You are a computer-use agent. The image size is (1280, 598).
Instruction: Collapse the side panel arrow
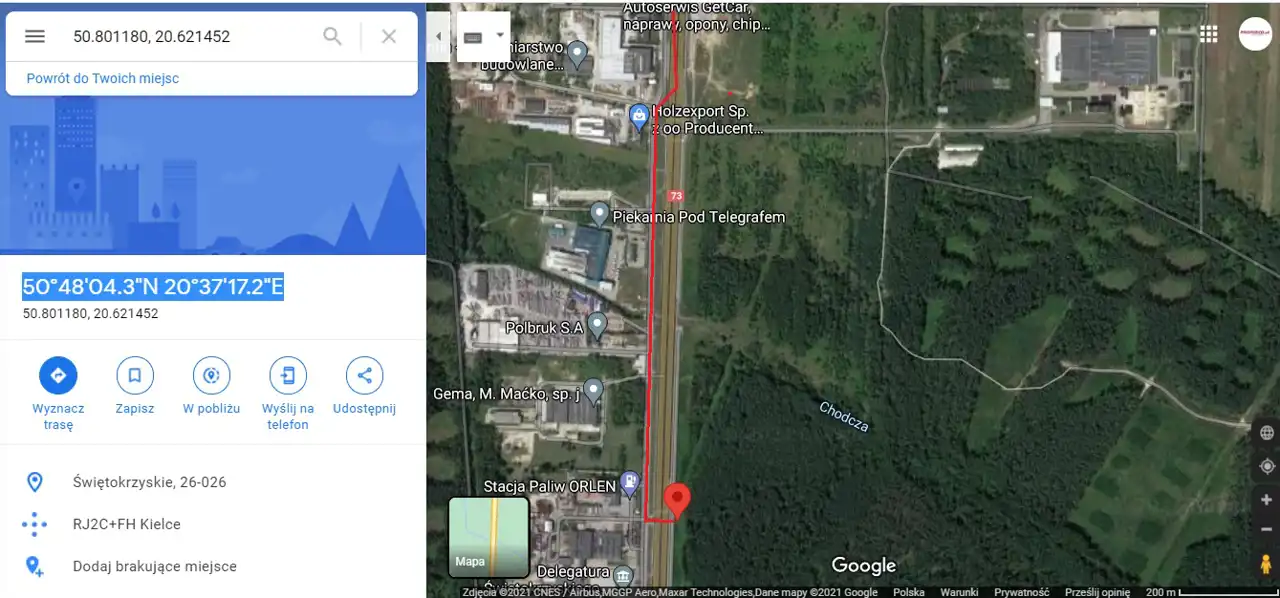click(438, 37)
